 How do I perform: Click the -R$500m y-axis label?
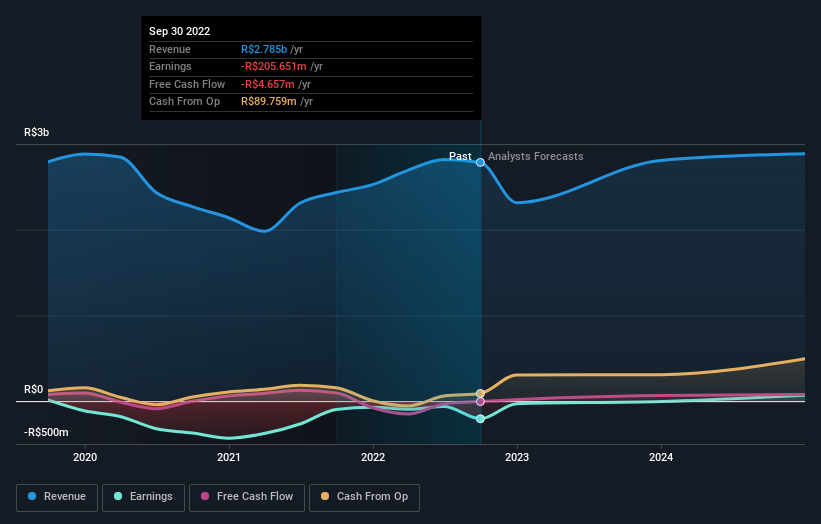[46, 432]
